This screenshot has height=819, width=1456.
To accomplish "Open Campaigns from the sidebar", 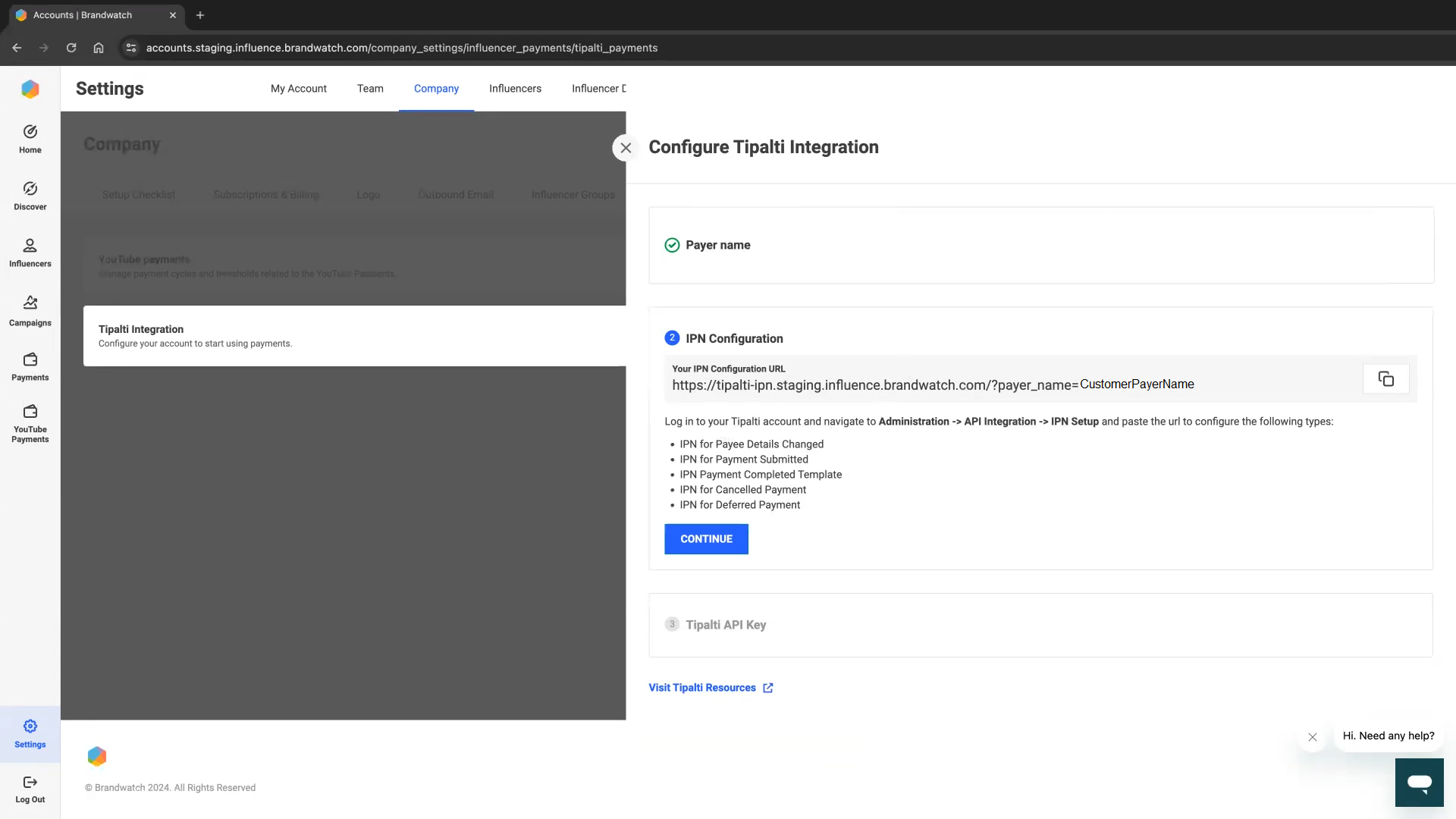I will (x=30, y=311).
